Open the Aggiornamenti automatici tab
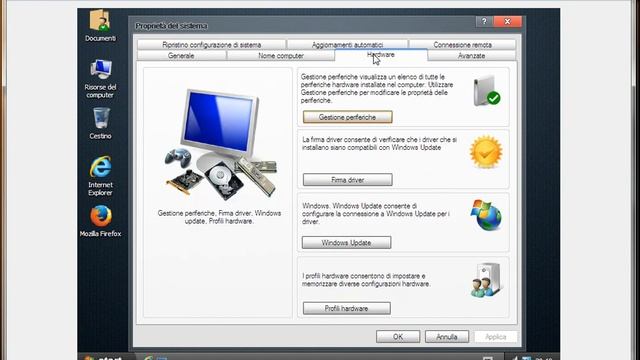The image size is (640, 360). coord(347,44)
